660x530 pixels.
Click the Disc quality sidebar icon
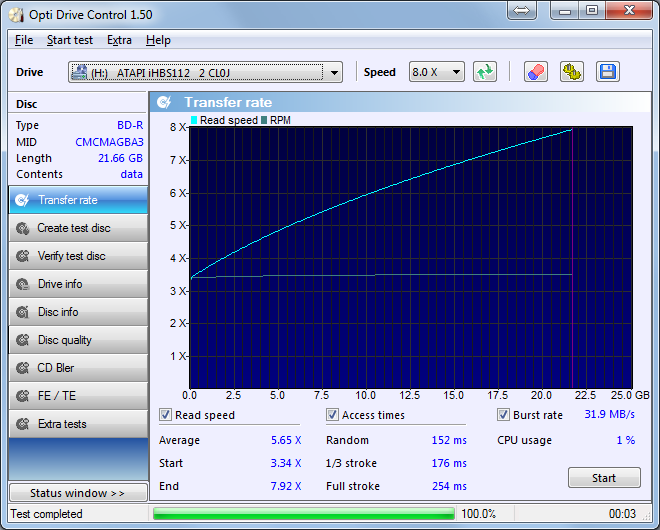(22, 340)
